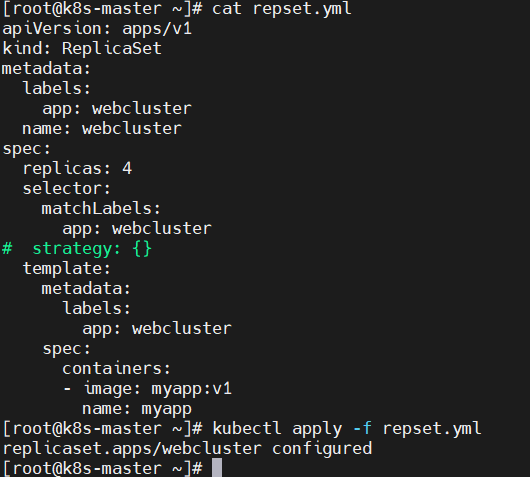Click the 'replicas: 4' value
This screenshot has width=530, height=477.
click(x=77, y=168)
